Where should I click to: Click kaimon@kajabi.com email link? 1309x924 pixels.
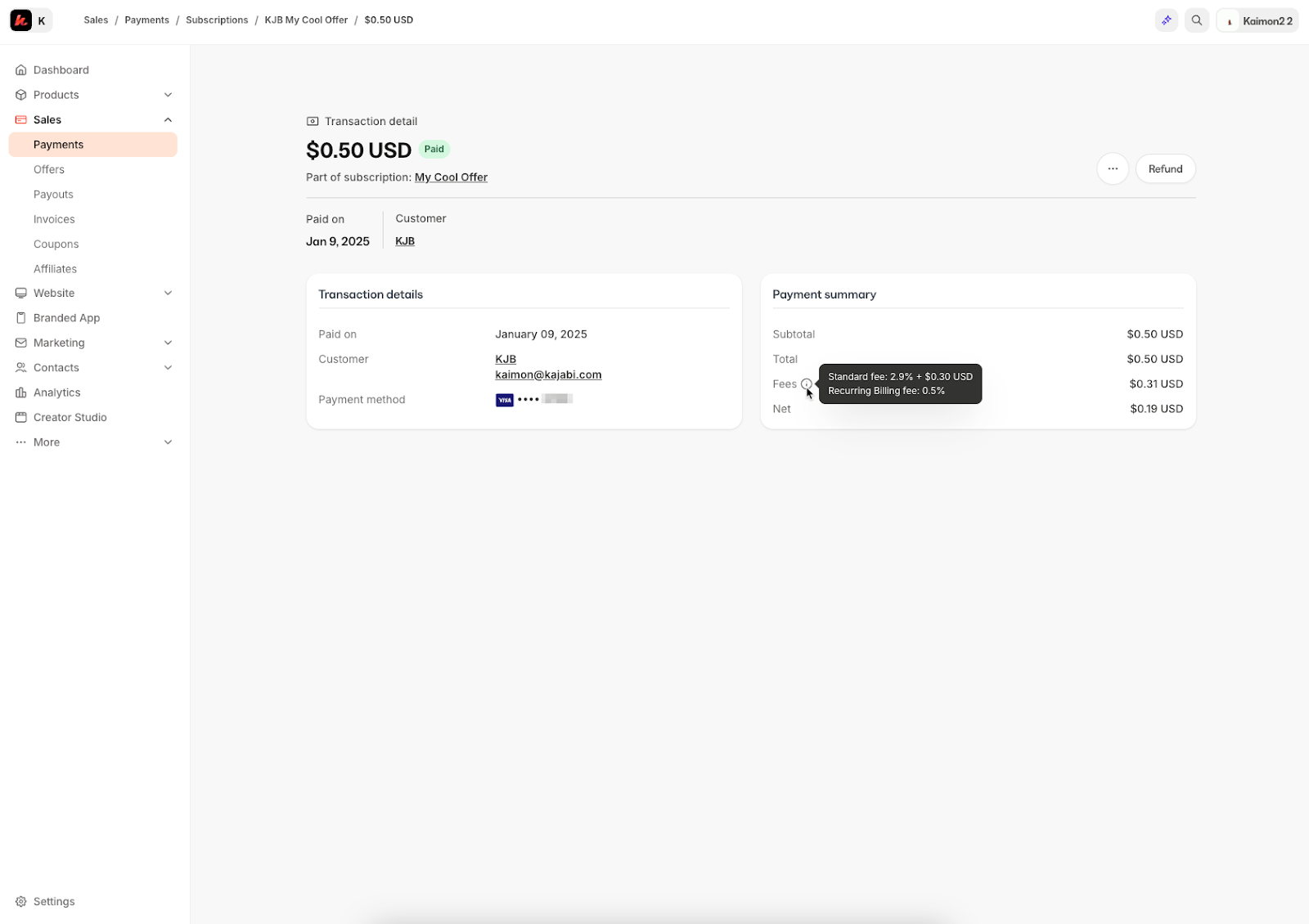548,375
